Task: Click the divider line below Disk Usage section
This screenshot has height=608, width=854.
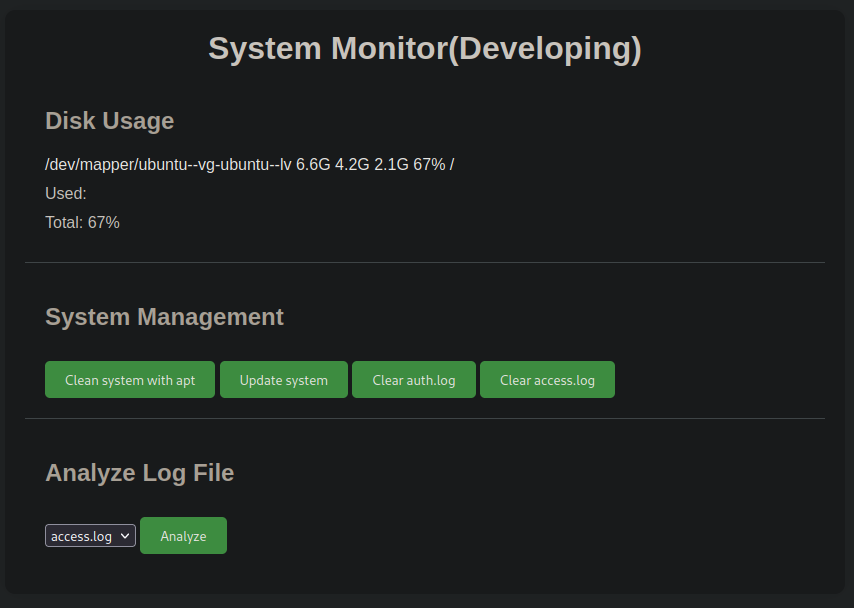Action: pos(425,262)
